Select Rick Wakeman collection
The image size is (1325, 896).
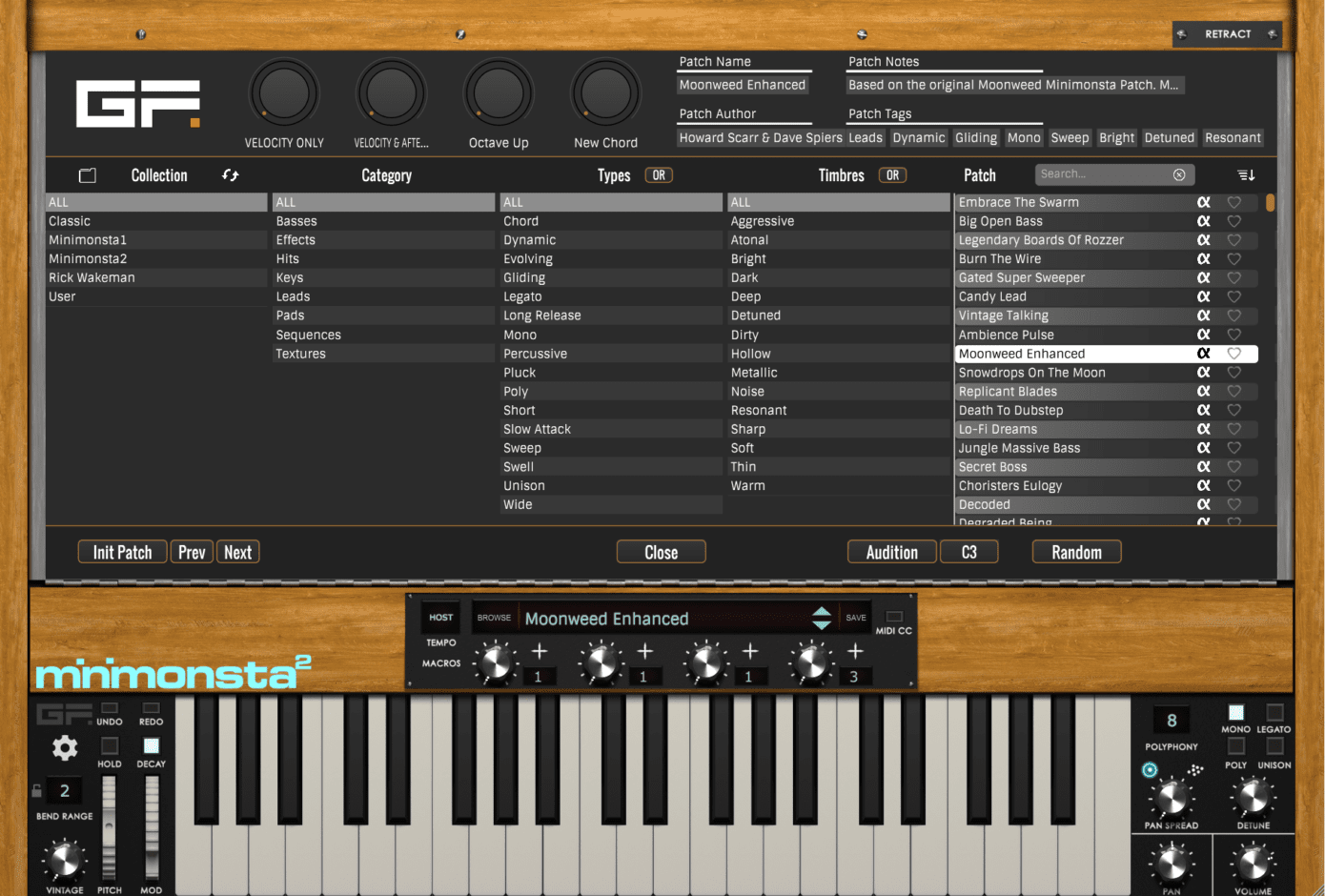(x=92, y=277)
